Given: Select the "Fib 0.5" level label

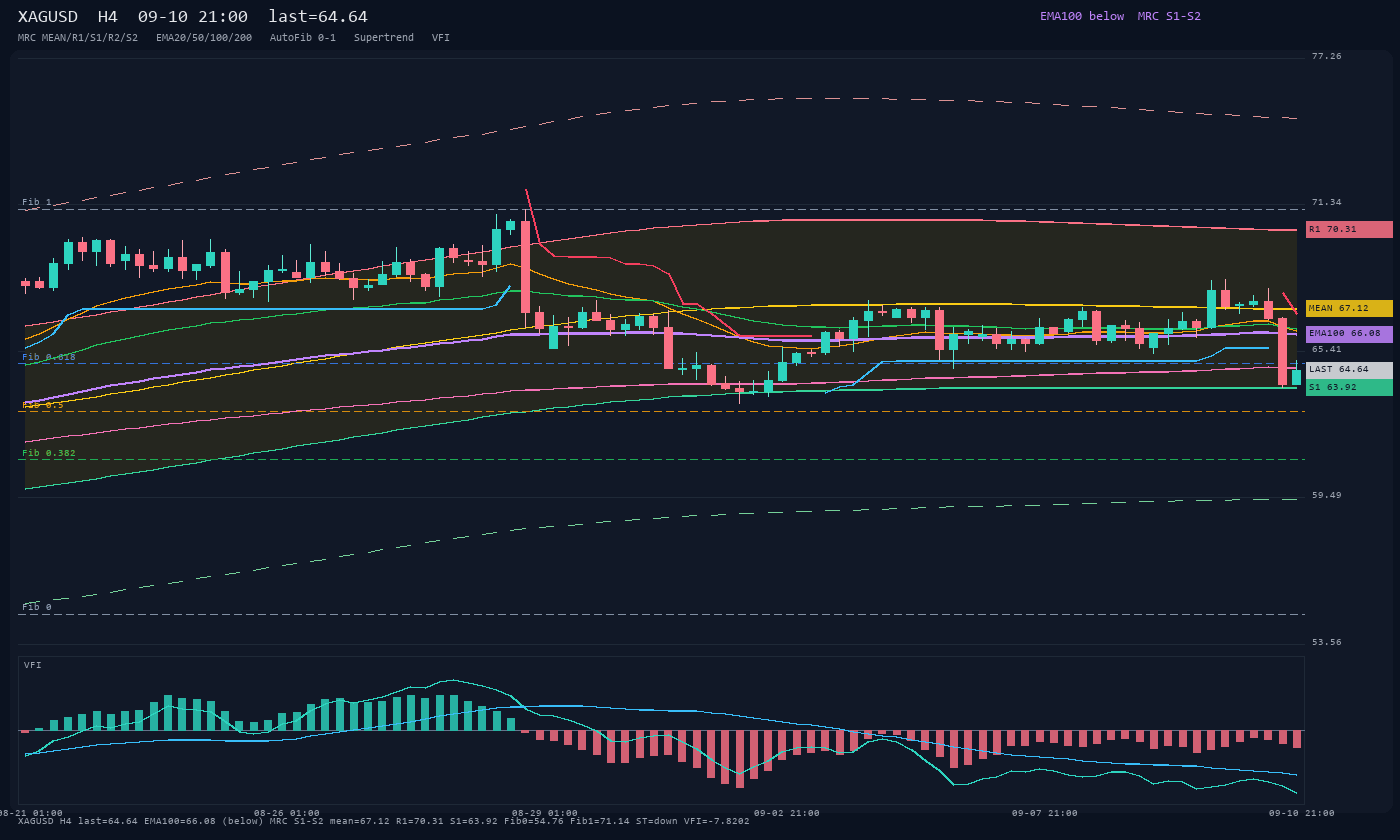Looking at the screenshot, I should [x=43, y=405].
